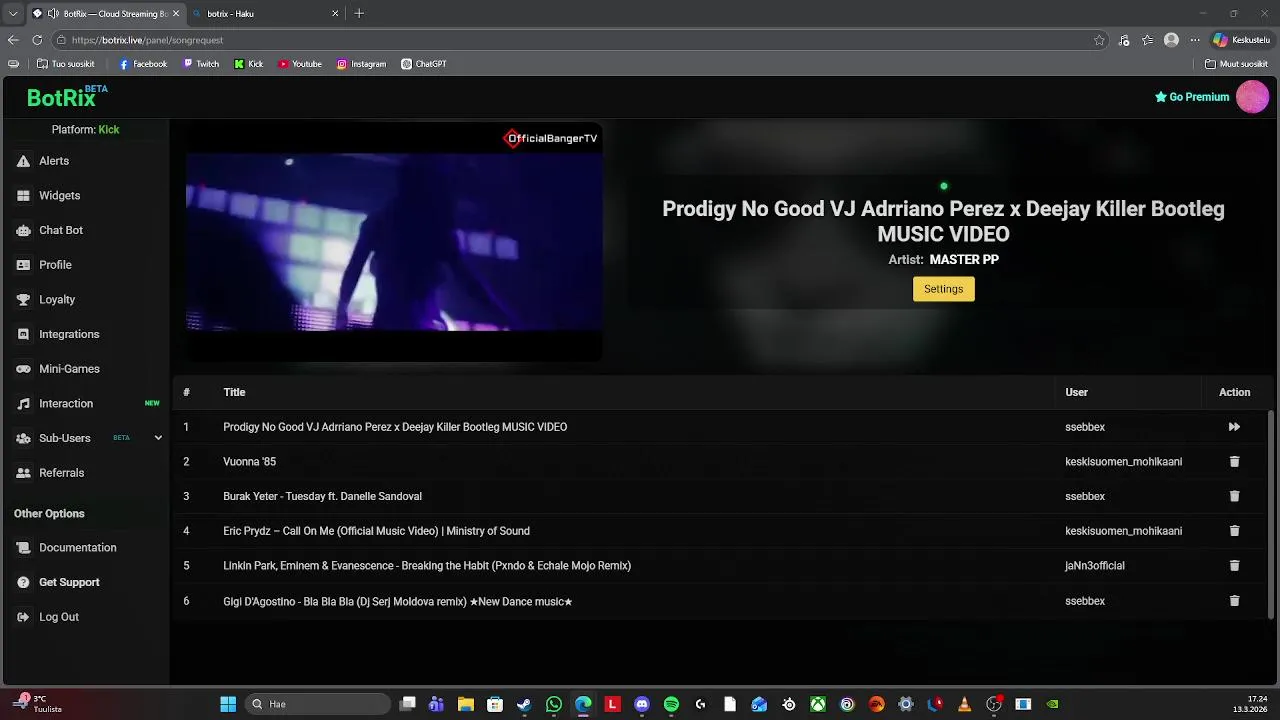Open Steam from the taskbar

click(x=524, y=704)
